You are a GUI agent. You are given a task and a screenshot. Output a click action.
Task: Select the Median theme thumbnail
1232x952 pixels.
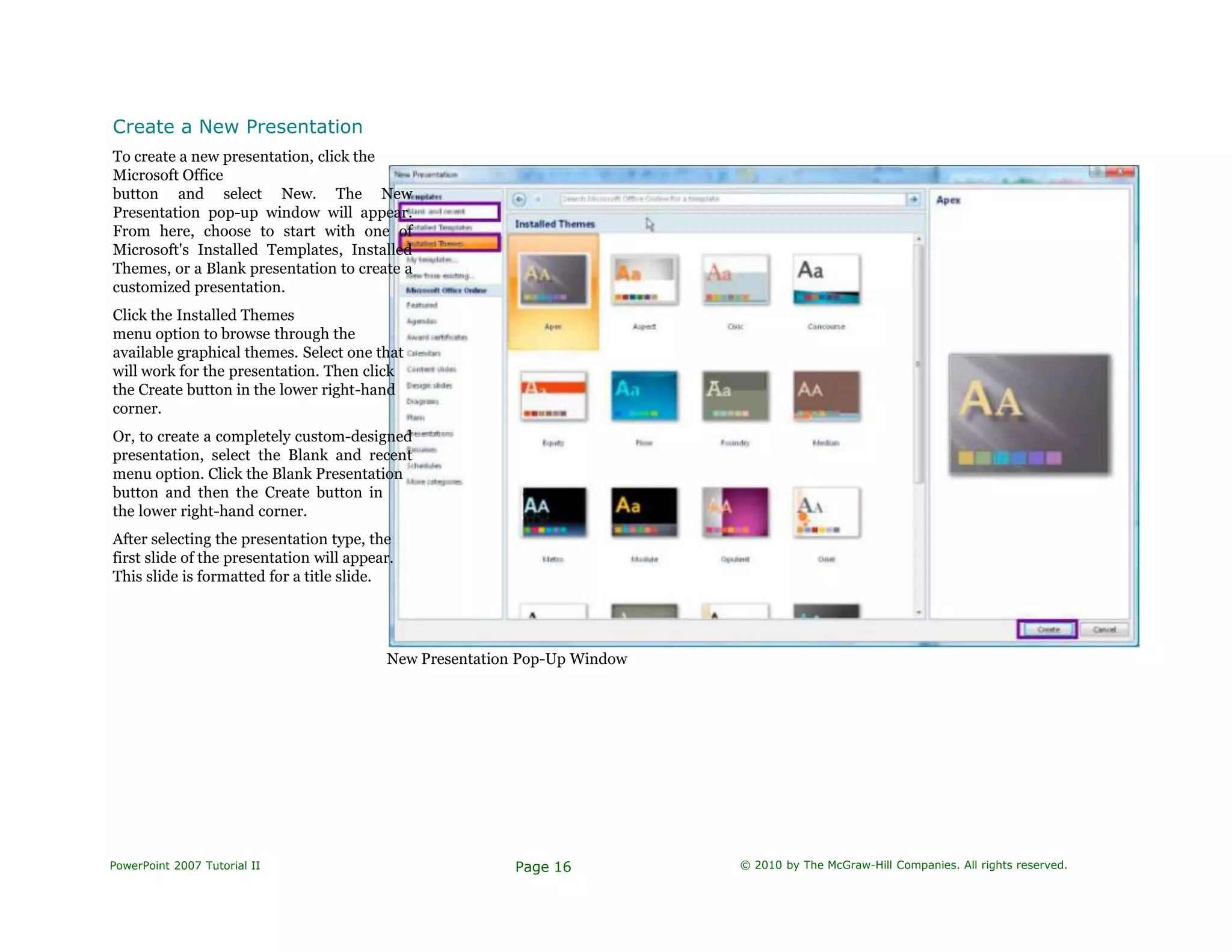pyautogui.click(x=826, y=396)
